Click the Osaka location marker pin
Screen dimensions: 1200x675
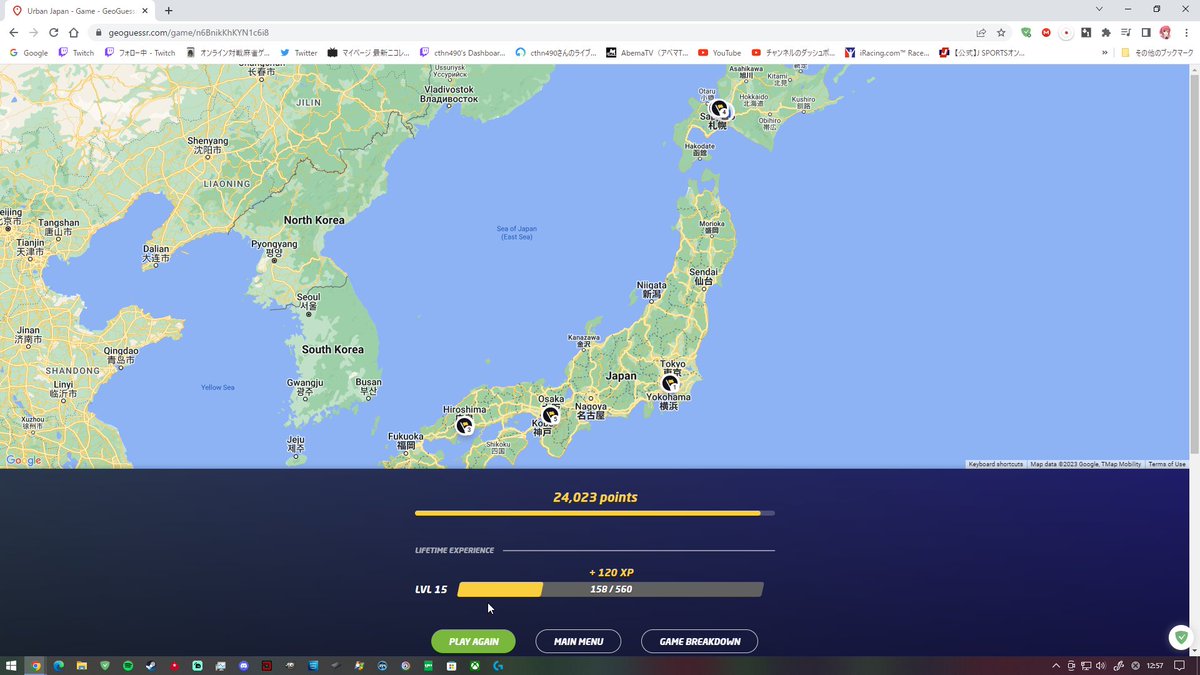(550, 414)
